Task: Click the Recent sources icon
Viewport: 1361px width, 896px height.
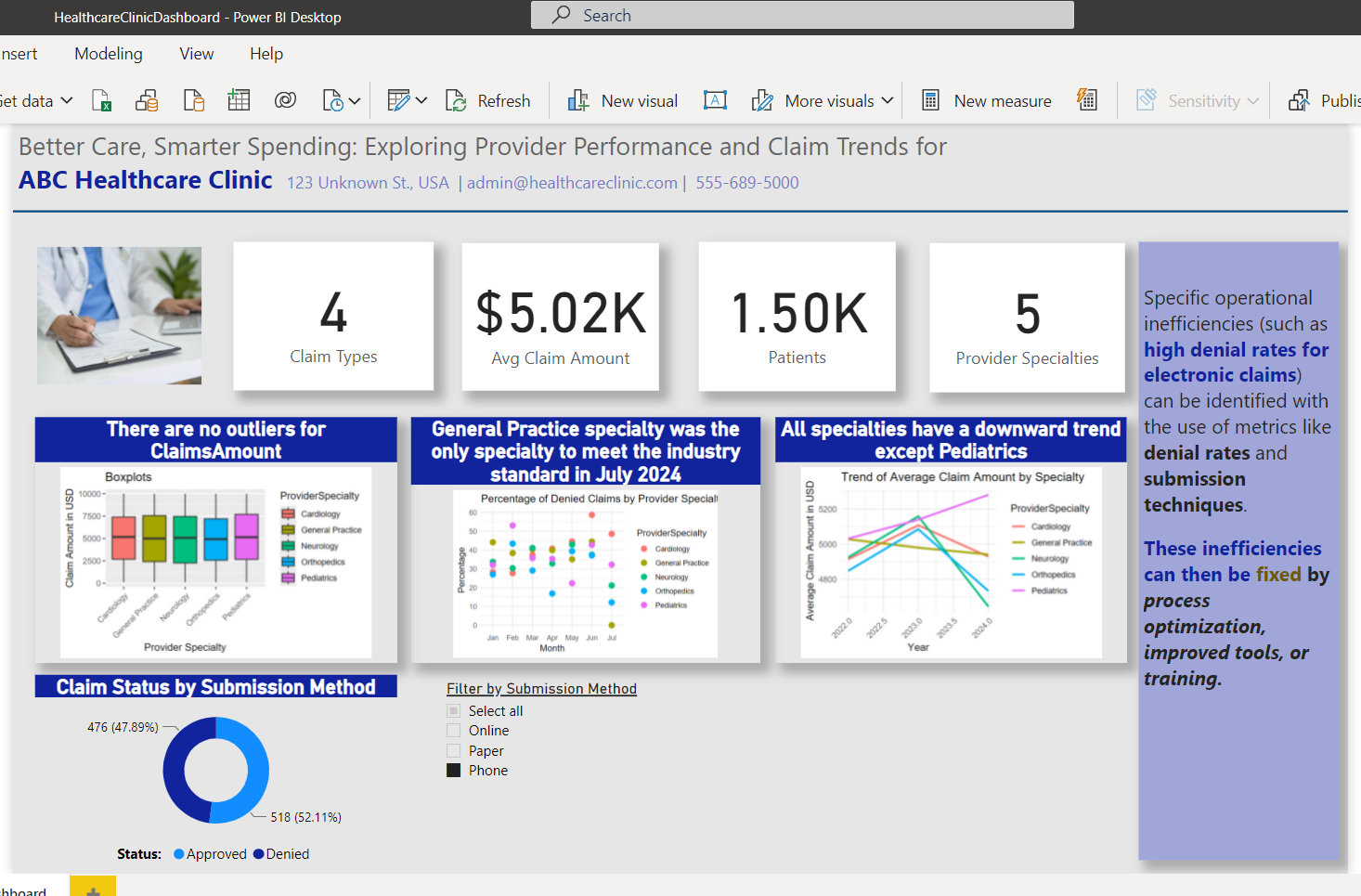Action: point(332,100)
